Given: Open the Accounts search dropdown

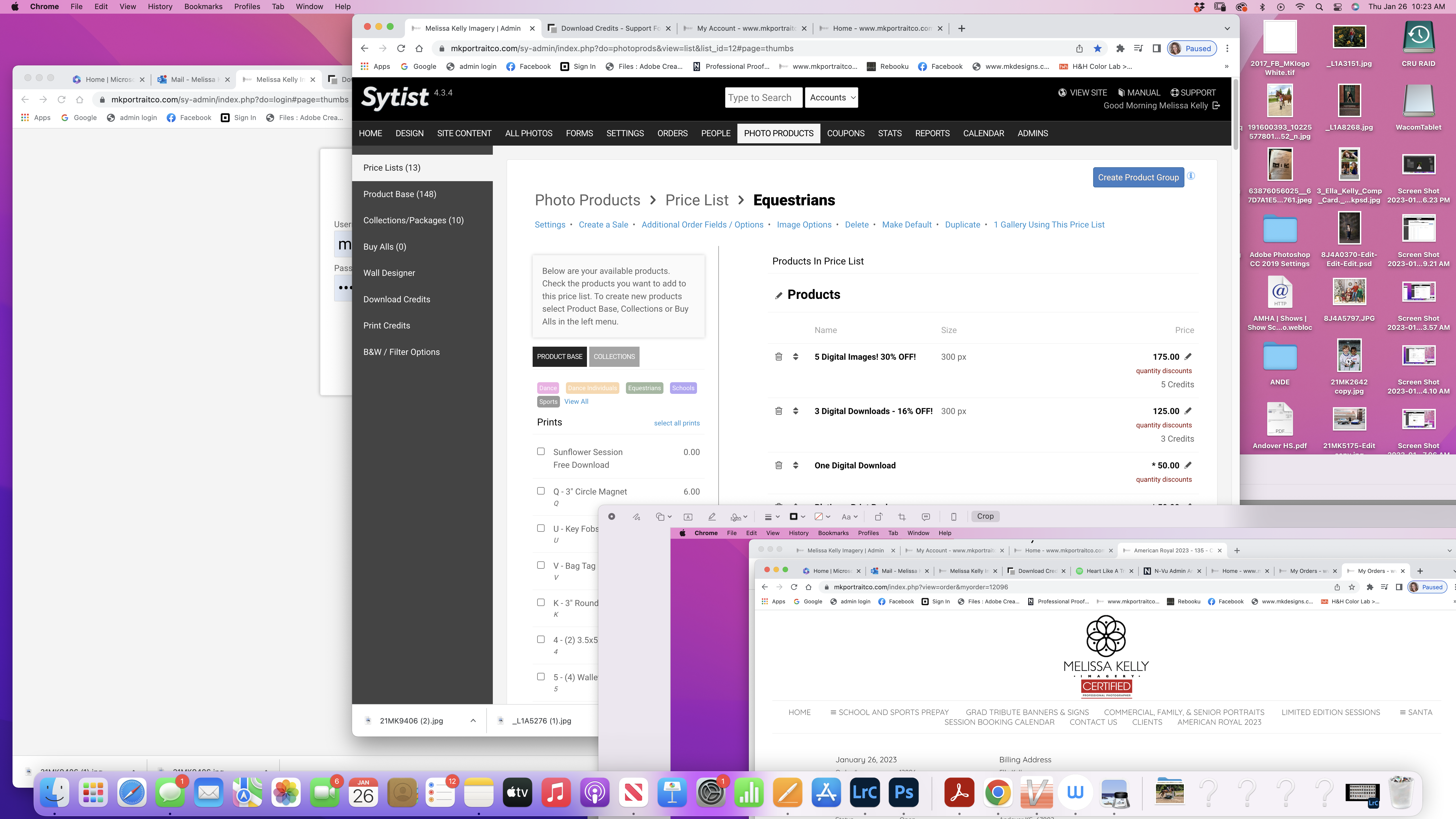Looking at the screenshot, I should click(832, 97).
